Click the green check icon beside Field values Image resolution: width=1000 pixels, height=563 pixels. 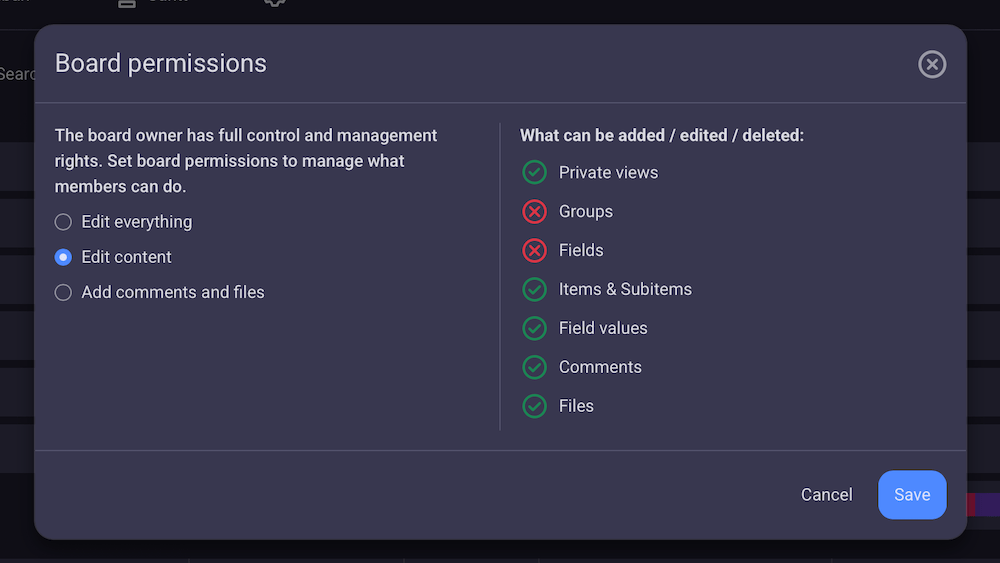[535, 329]
